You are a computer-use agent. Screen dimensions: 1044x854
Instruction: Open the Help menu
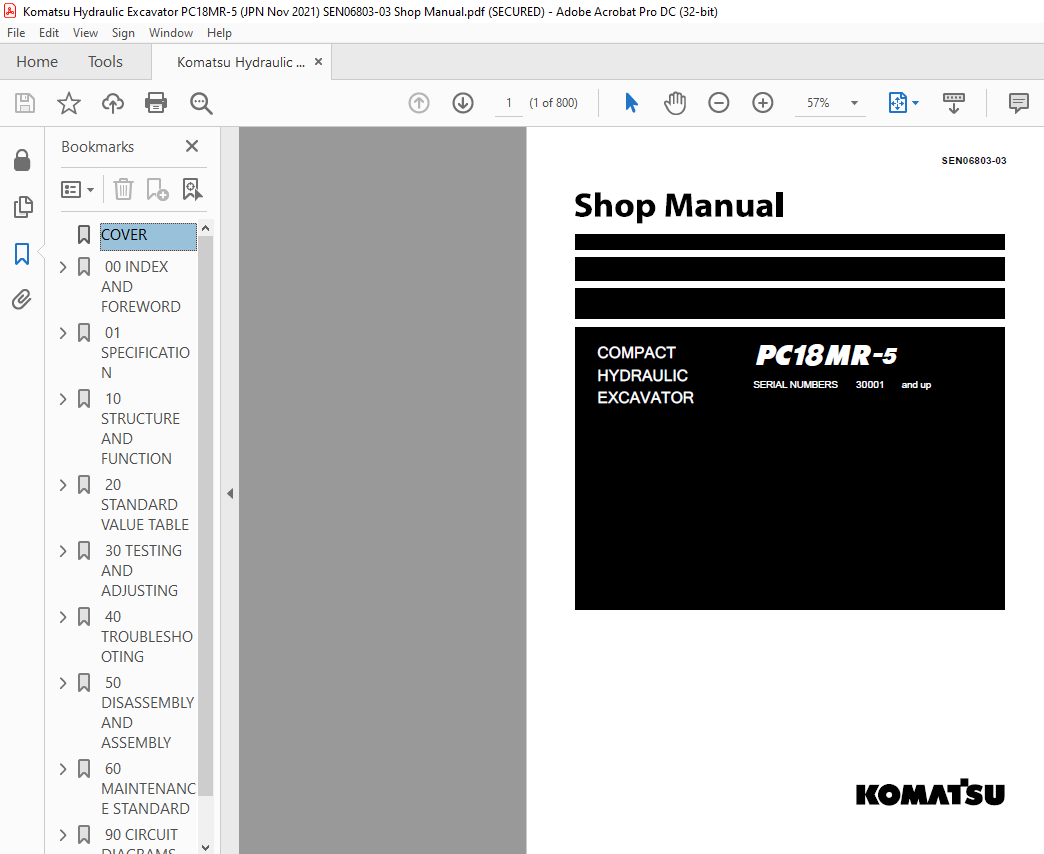[x=219, y=33]
